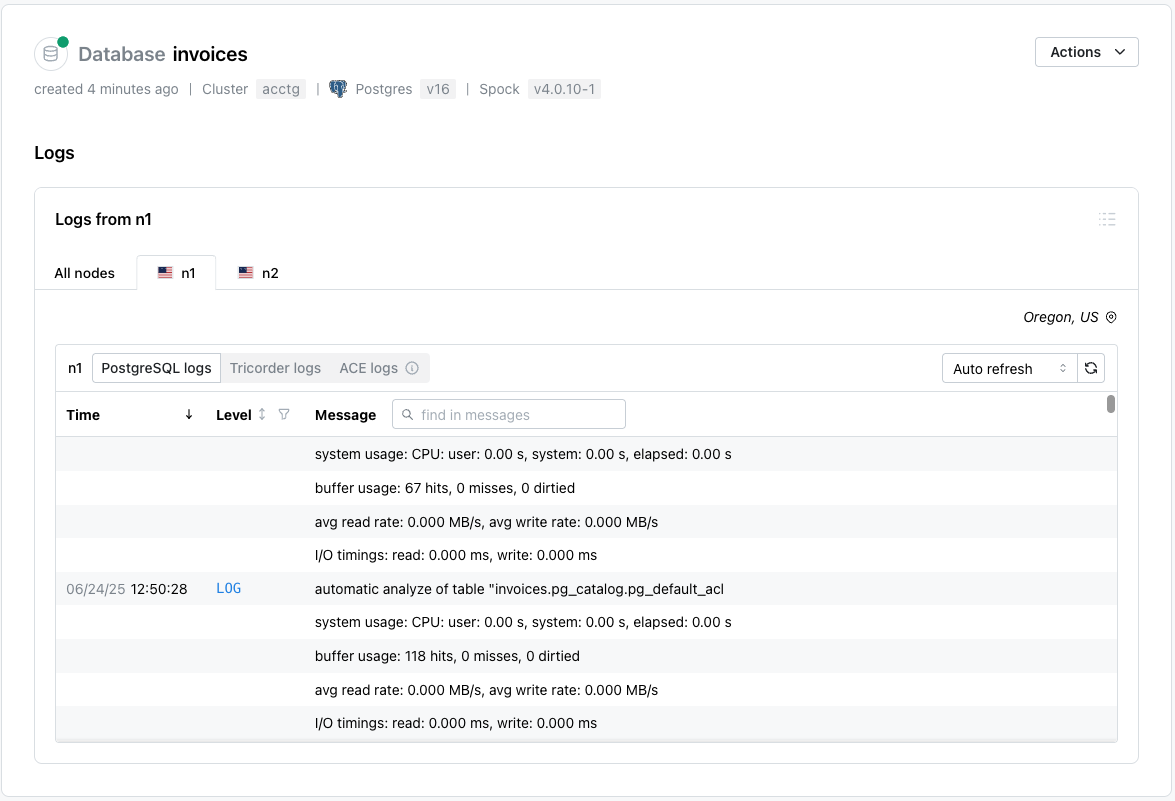Viewport: 1175px width, 801px height.
Task: Click the US flag on the n1 tab
Action: click(x=165, y=271)
